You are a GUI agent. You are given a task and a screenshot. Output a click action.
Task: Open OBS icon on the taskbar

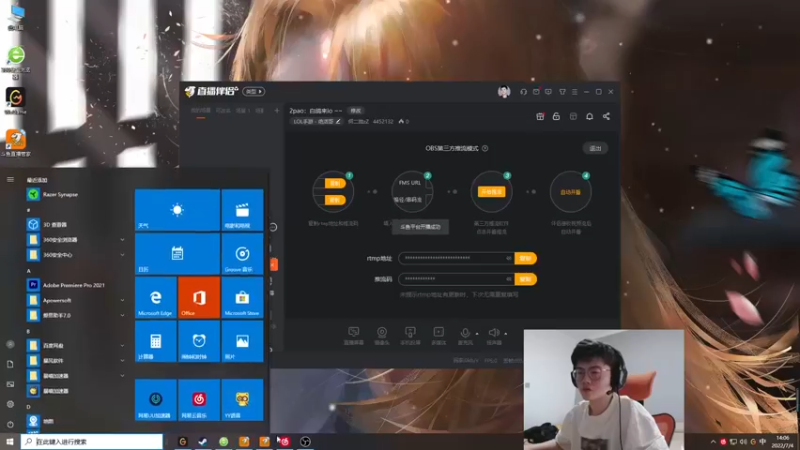305,442
